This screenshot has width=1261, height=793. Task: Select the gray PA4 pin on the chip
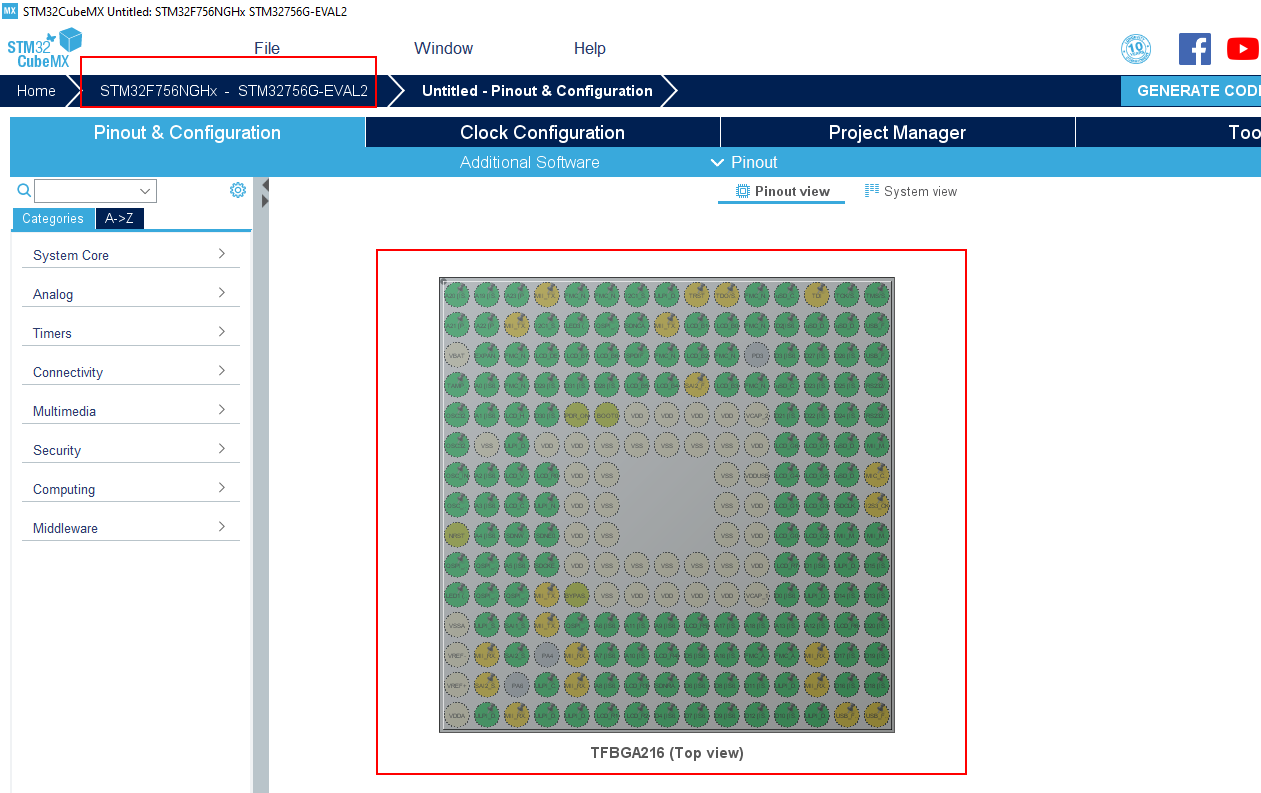click(x=546, y=655)
